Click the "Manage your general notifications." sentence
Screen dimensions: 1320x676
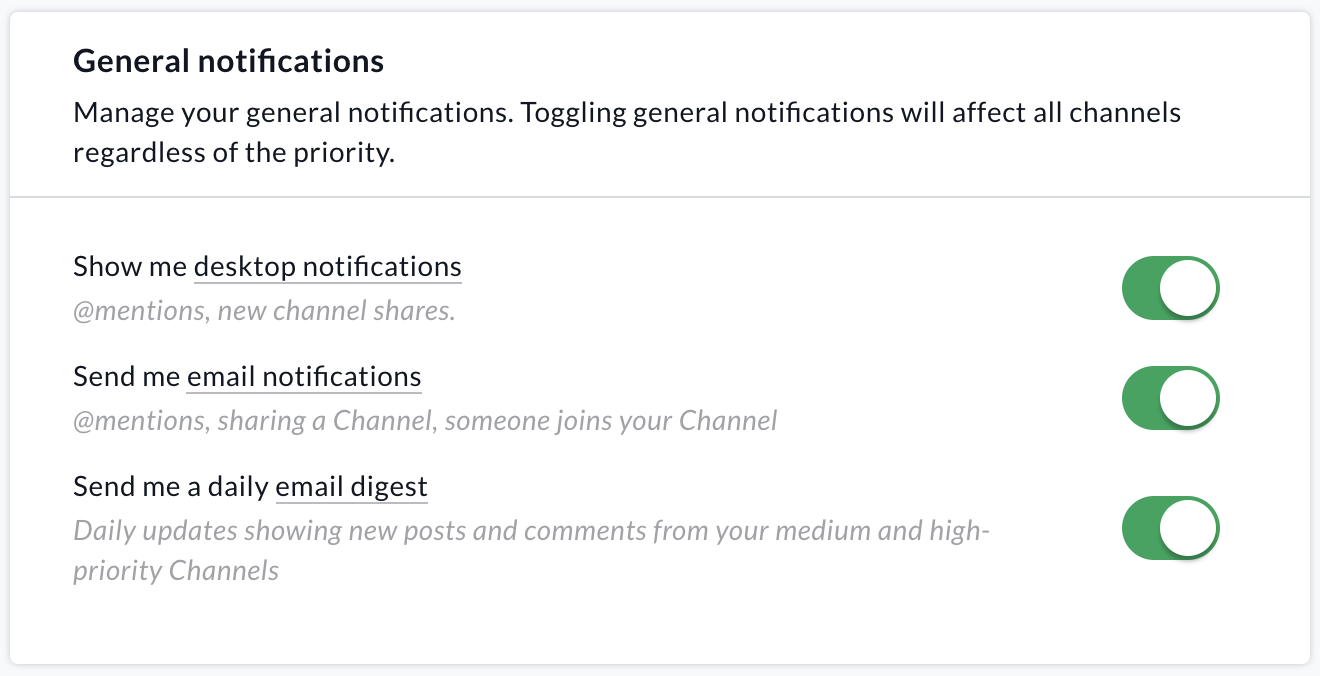click(292, 112)
